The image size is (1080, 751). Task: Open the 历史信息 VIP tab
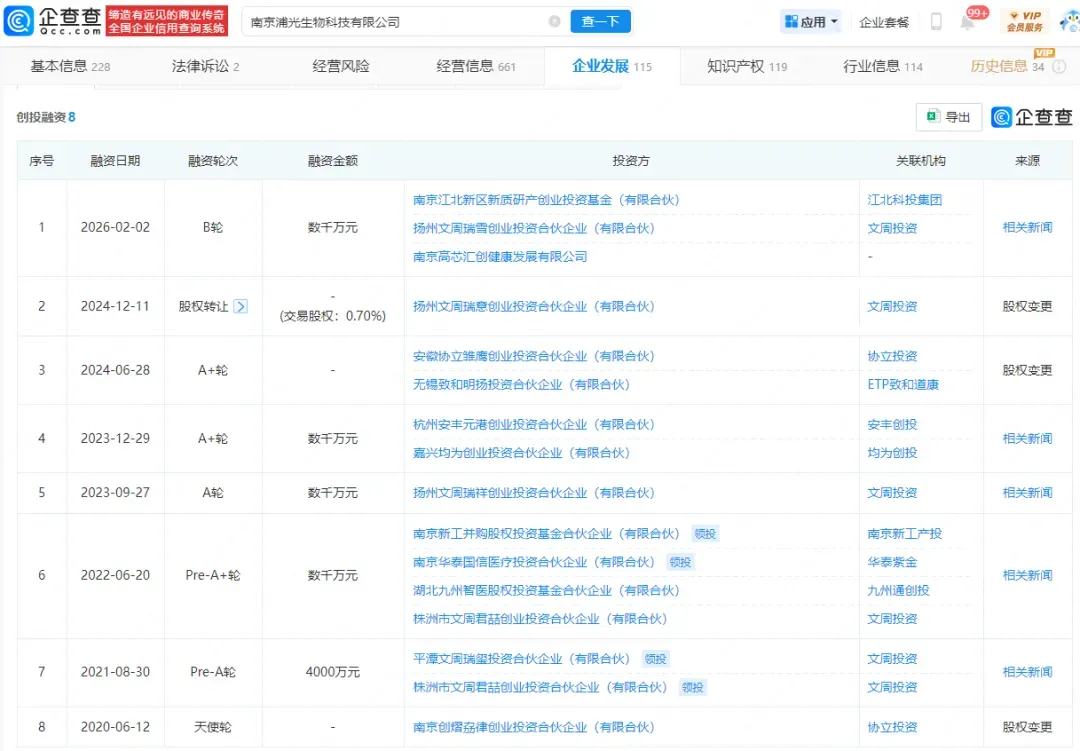tap(1007, 67)
